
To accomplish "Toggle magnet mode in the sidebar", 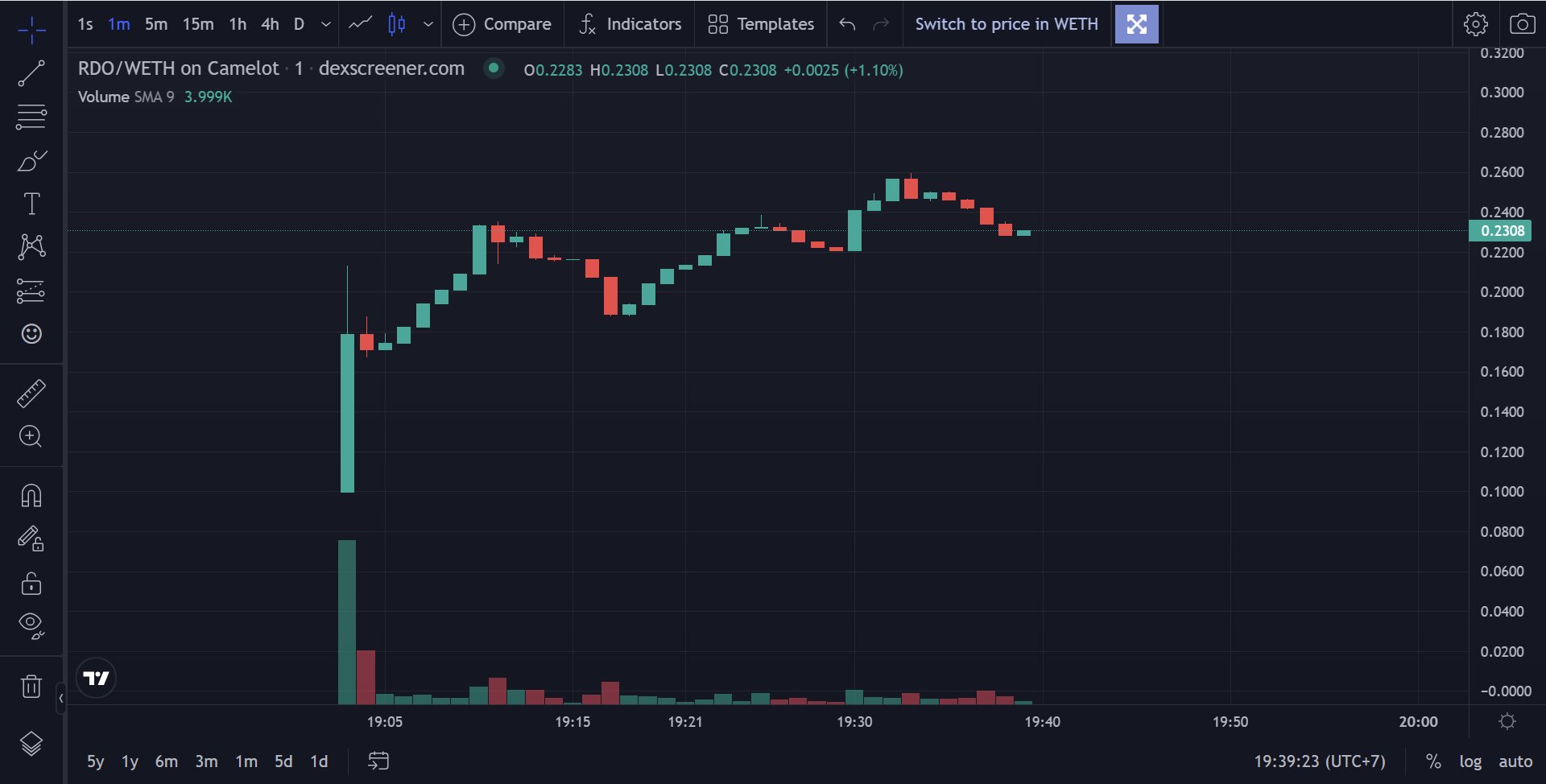I will pos(31,495).
